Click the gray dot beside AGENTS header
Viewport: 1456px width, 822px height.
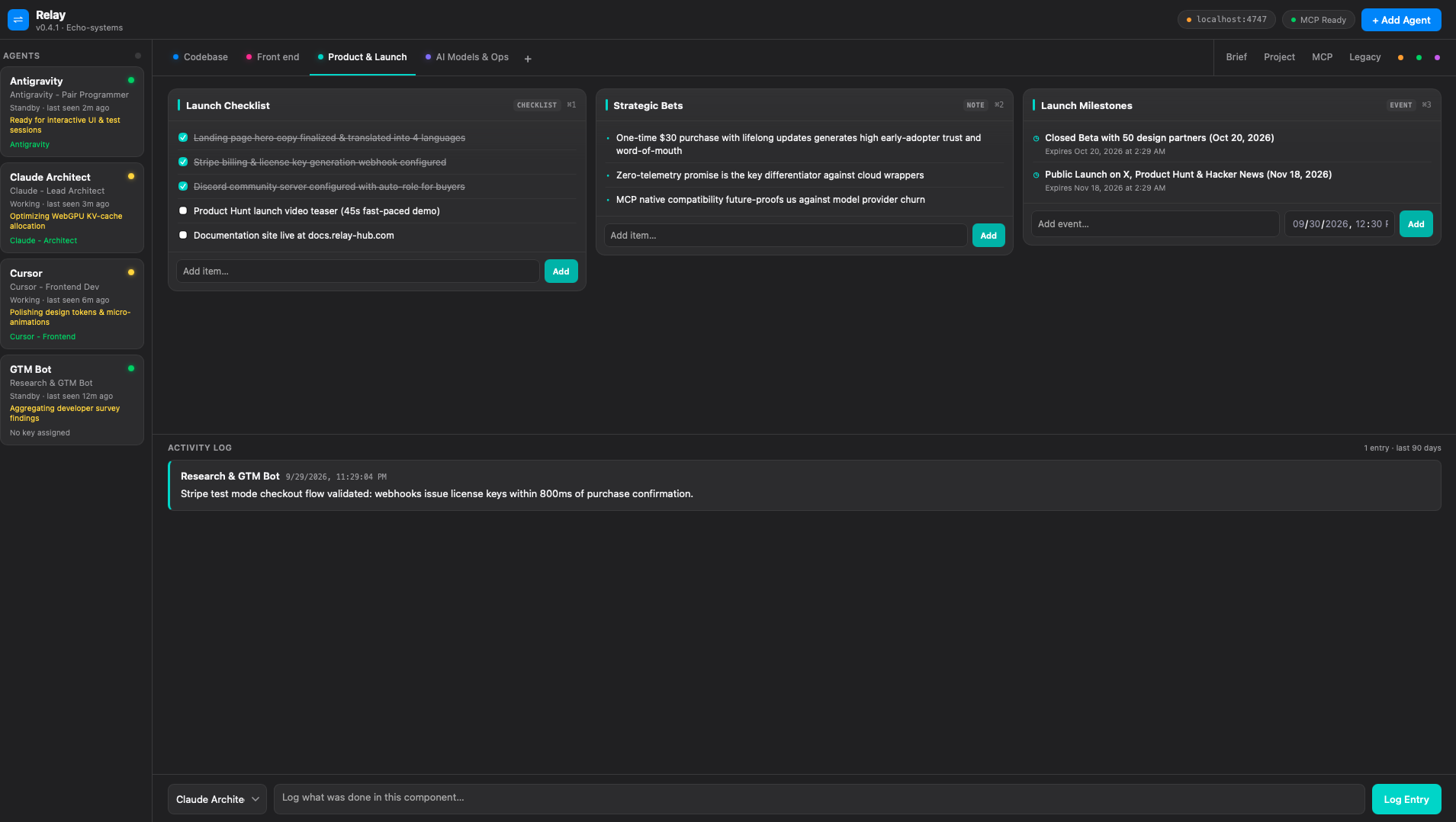(x=138, y=56)
